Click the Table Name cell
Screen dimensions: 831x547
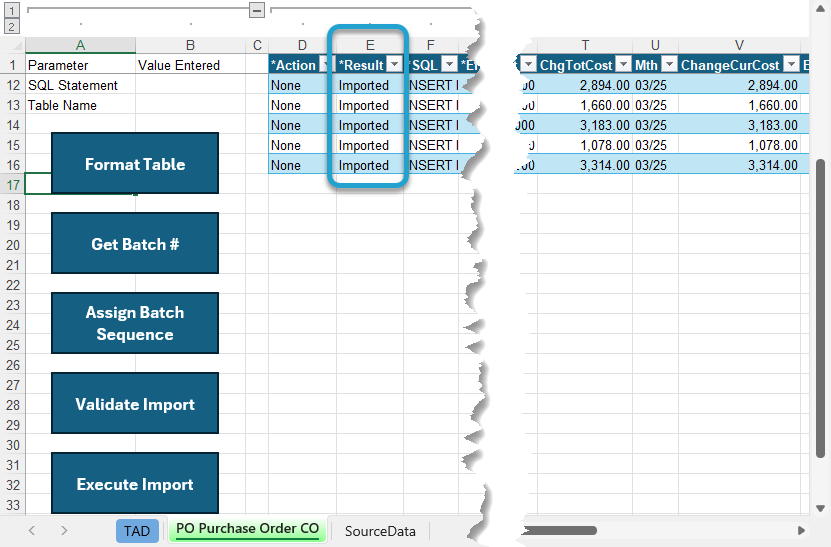pyautogui.click(x=81, y=105)
